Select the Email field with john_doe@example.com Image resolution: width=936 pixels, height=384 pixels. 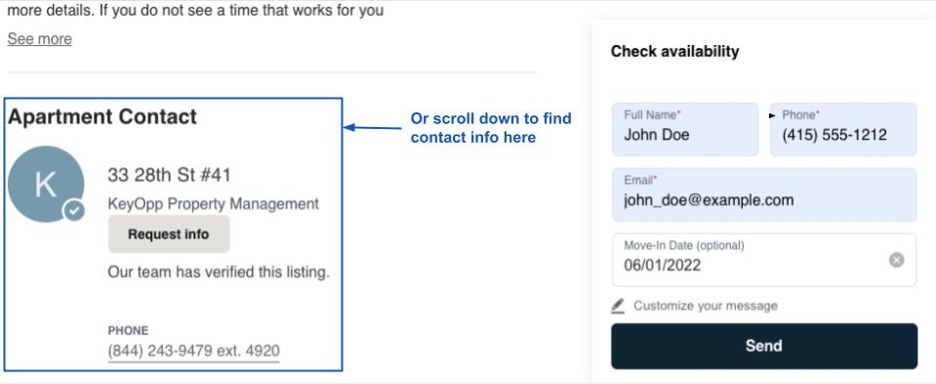[764, 194]
